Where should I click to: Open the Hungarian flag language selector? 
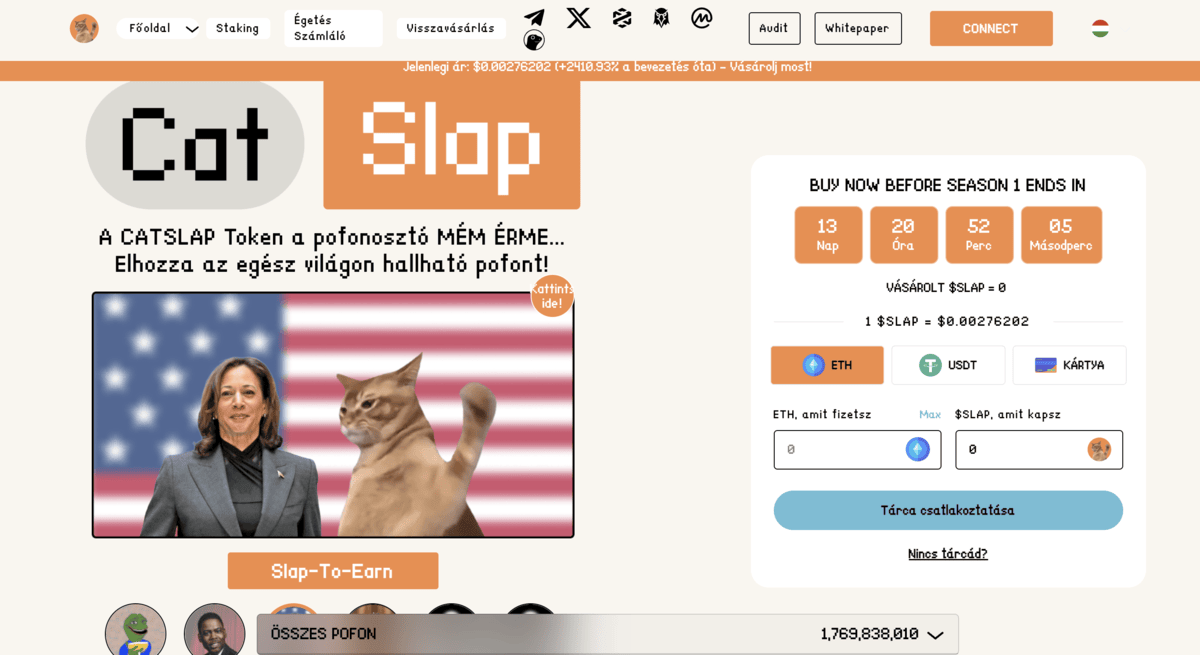click(1100, 28)
